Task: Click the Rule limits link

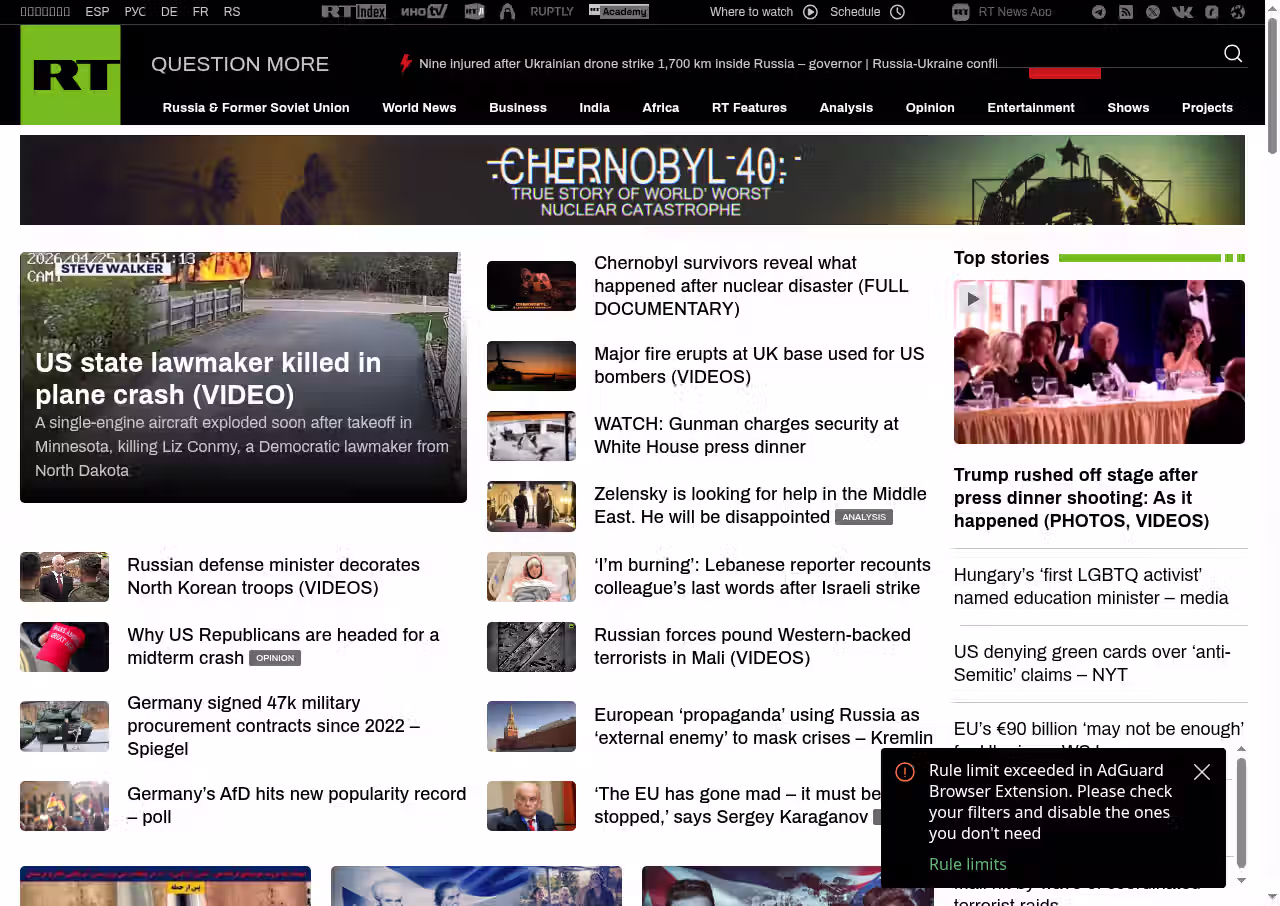Action: click(x=967, y=864)
